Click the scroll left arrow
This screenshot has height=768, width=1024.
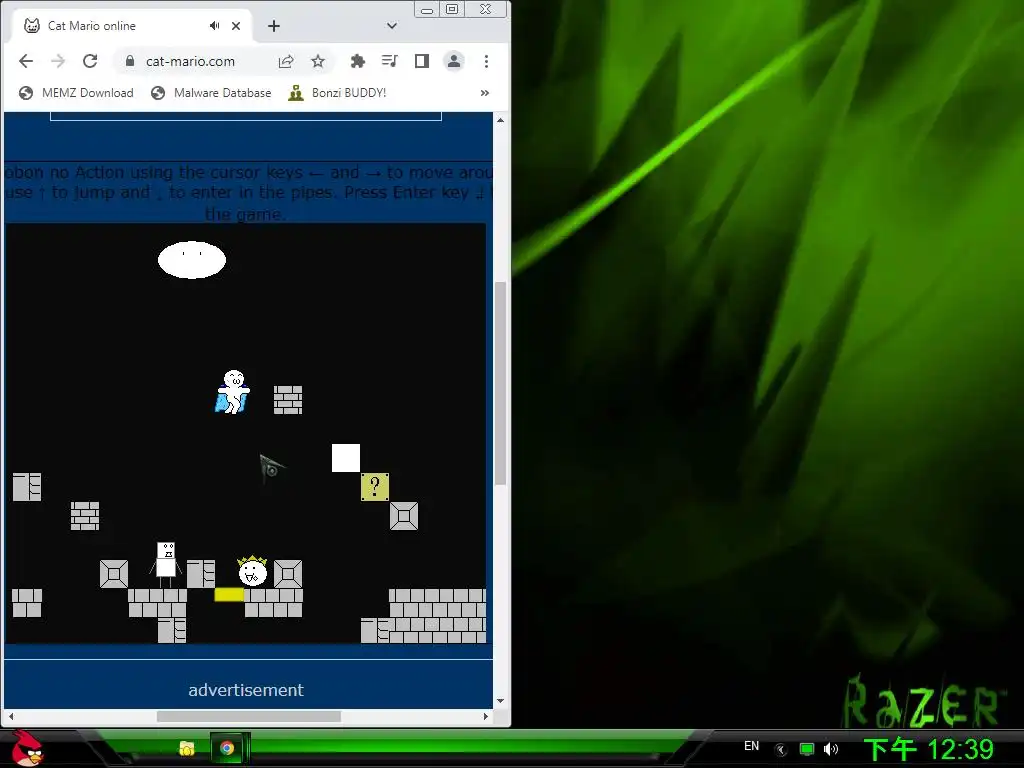10,716
